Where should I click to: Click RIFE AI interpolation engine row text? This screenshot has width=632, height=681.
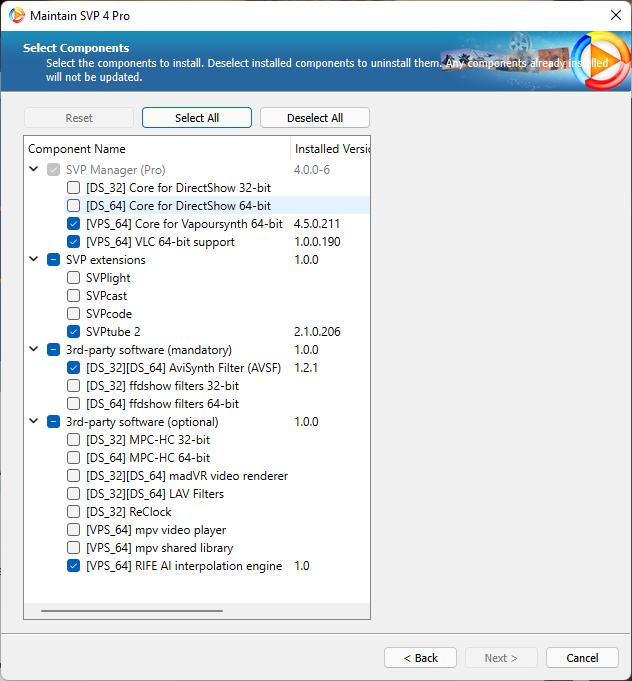[x=184, y=566]
